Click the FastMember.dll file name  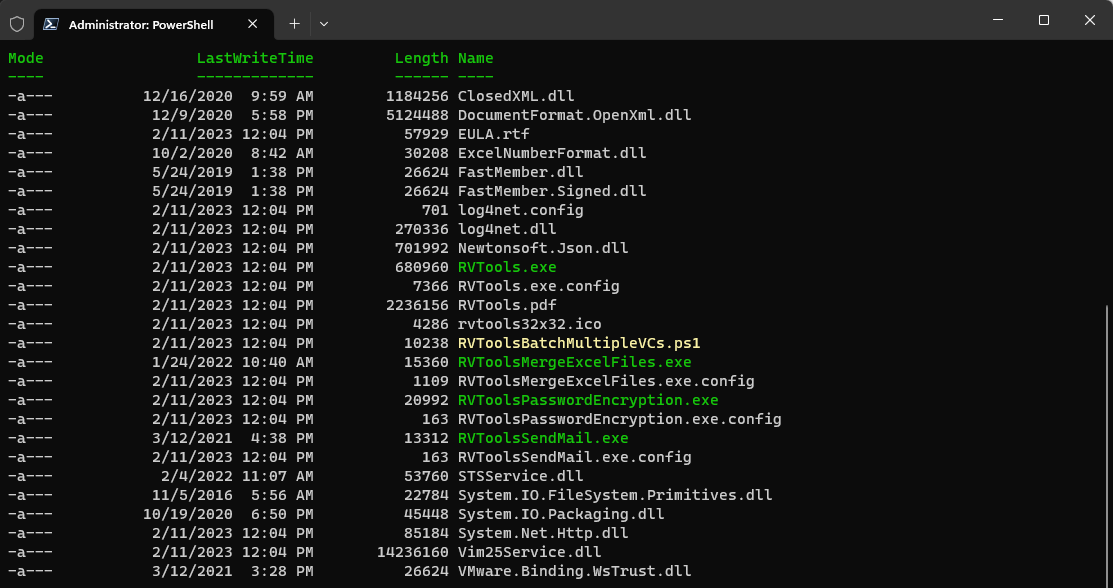pos(520,173)
